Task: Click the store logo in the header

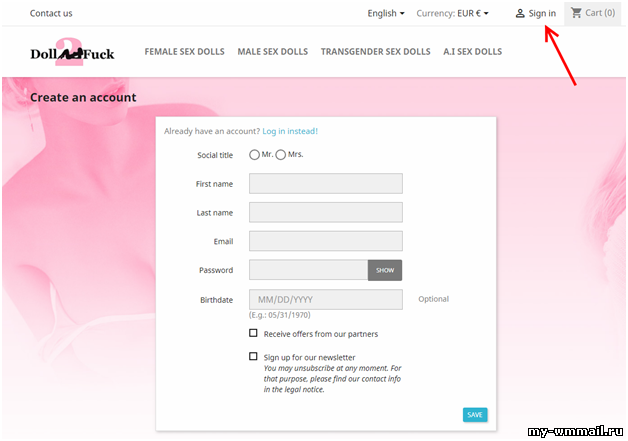Action: 72,52
